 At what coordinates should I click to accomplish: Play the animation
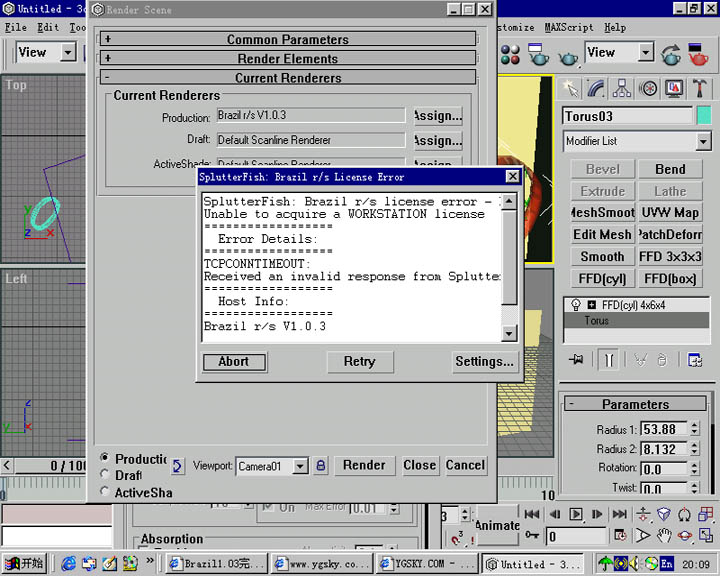[x=576, y=514]
